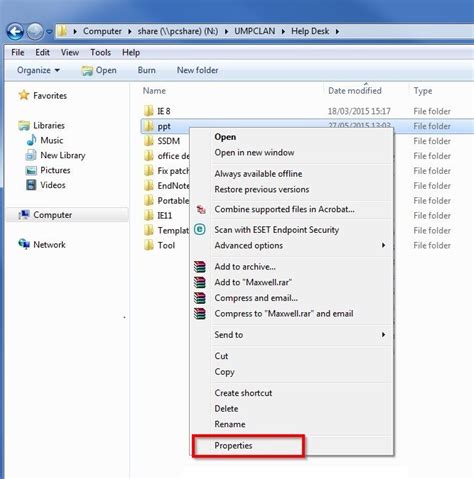Open New Library in the navigation pane
474x479 pixels.
63,155
